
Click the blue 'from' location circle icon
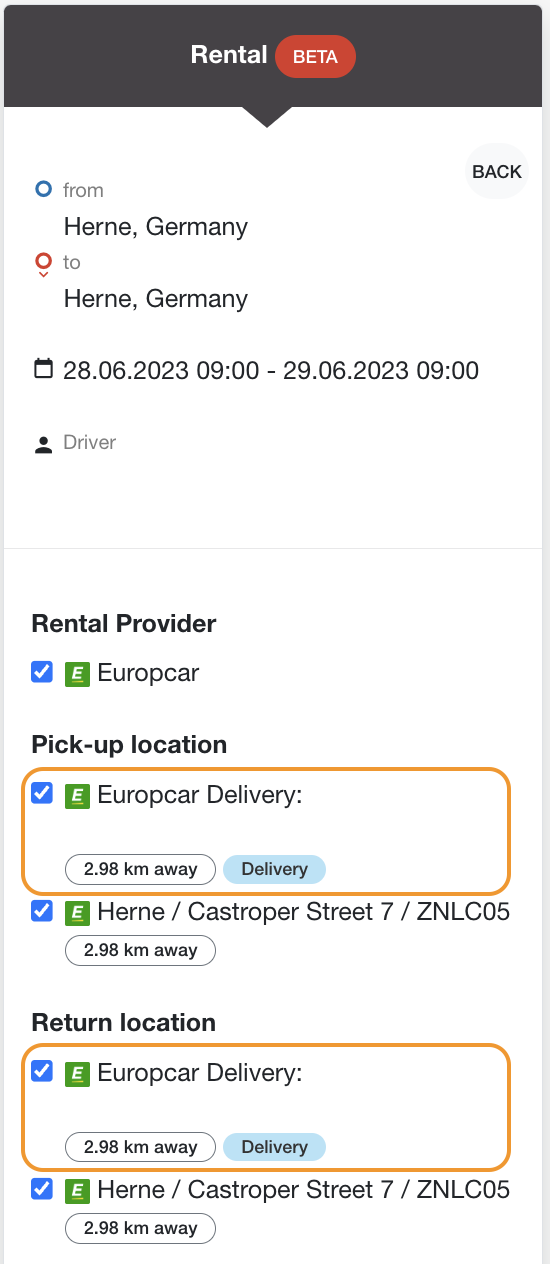[x=43, y=188]
